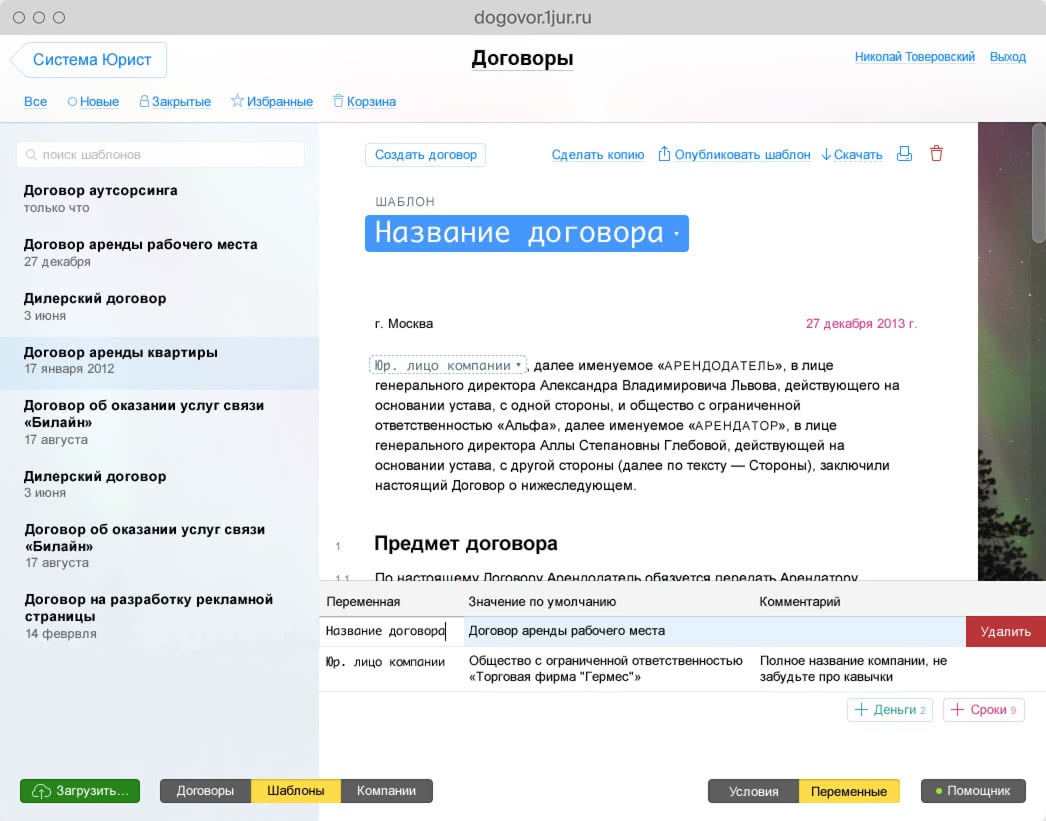Select the Новые filter tab

[93, 102]
